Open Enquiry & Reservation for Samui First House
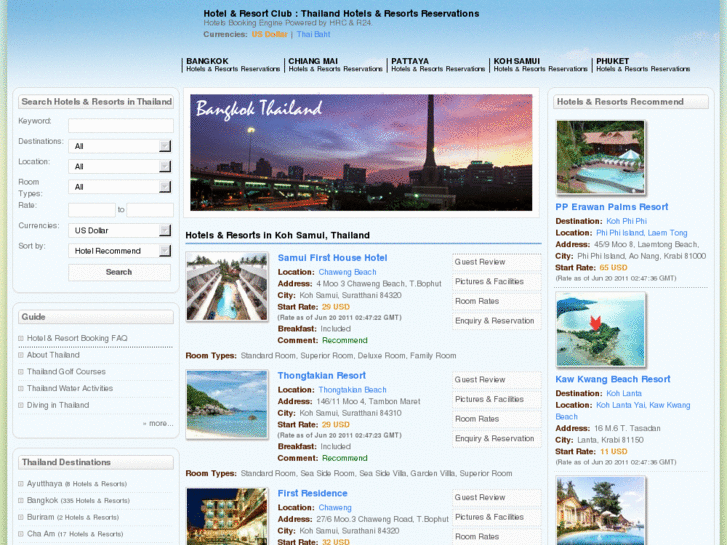727x545 pixels. pos(497,321)
